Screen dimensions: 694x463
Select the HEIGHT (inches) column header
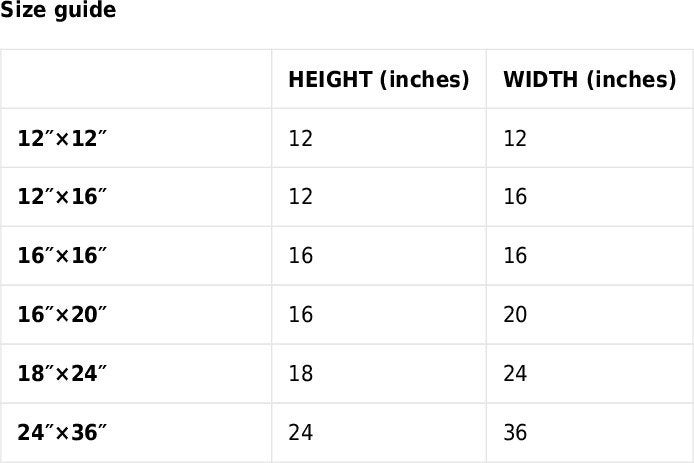[x=378, y=79]
